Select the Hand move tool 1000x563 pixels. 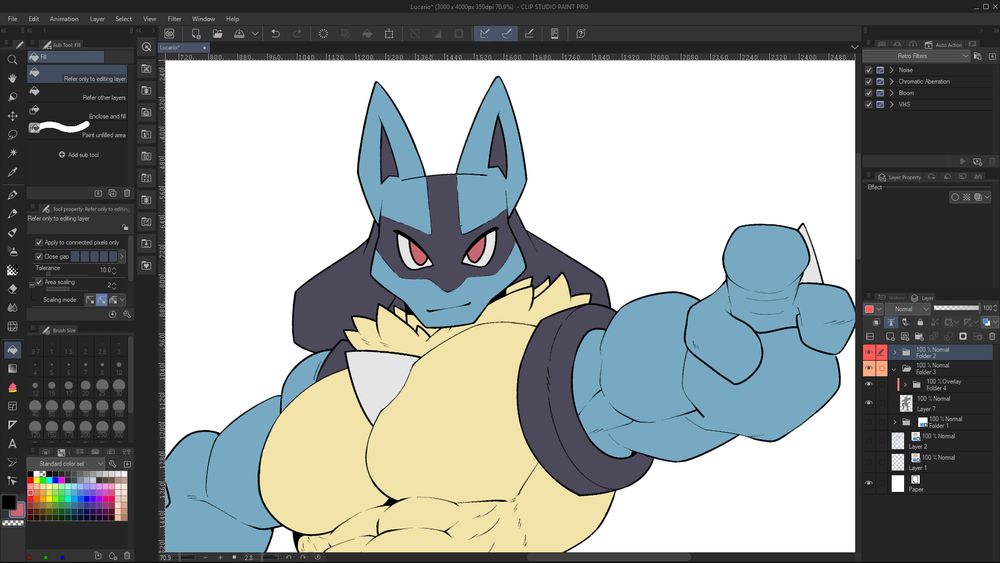(x=12, y=78)
